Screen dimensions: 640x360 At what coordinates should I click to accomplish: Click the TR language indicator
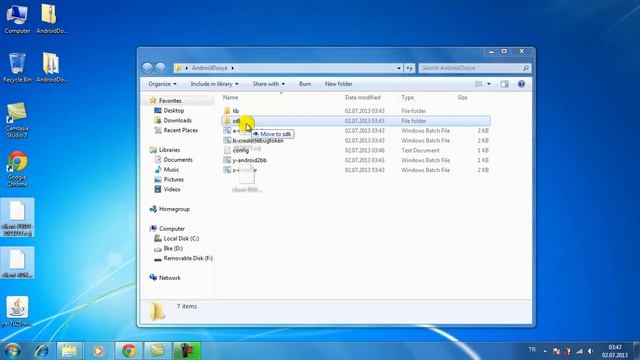[532, 349]
